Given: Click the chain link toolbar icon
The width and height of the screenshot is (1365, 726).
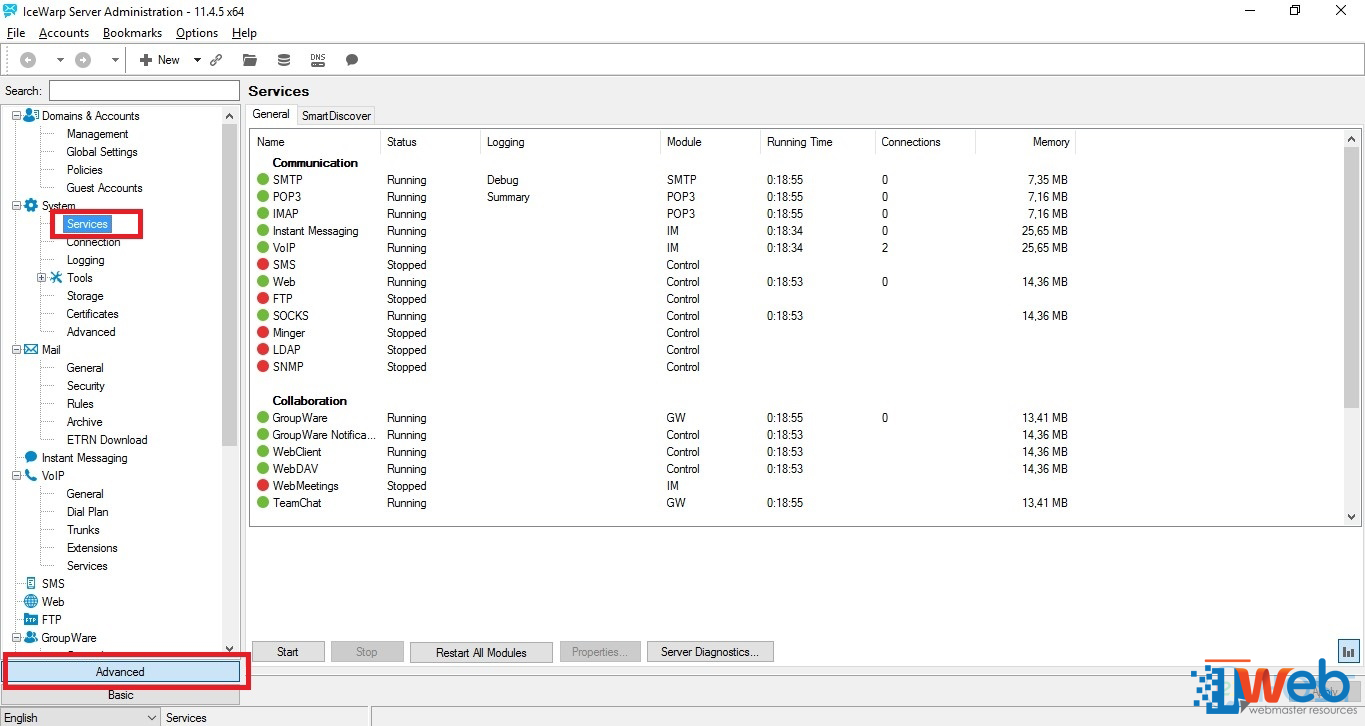Looking at the screenshot, I should tap(216, 60).
